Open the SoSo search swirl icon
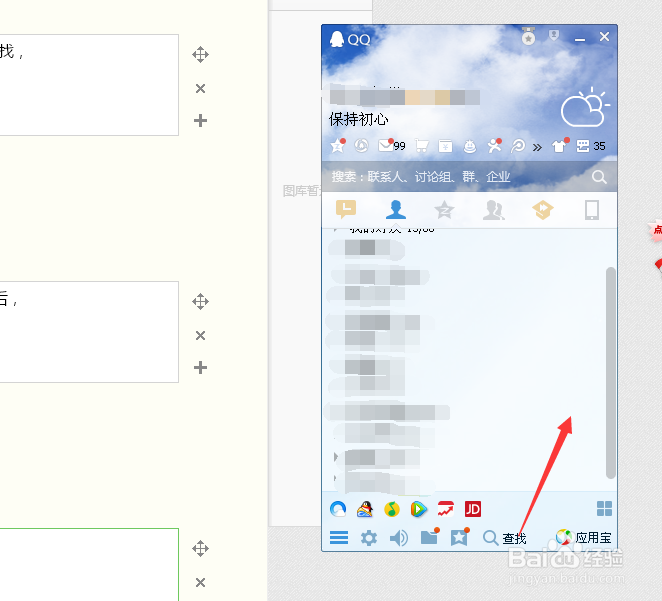 pyautogui.click(x=518, y=146)
